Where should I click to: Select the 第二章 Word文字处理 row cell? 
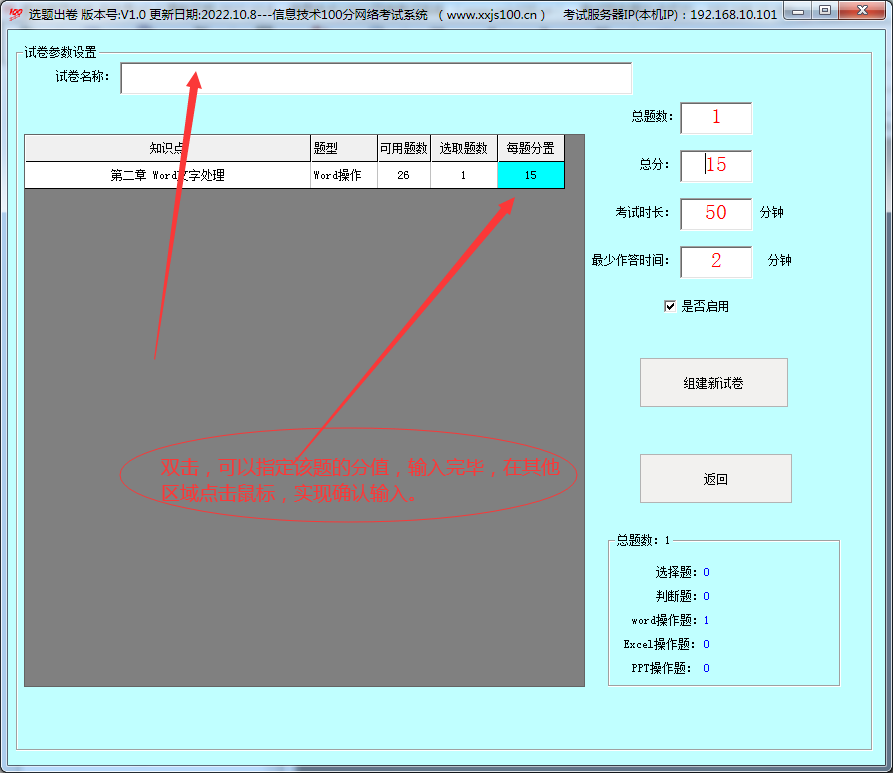click(167, 175)
